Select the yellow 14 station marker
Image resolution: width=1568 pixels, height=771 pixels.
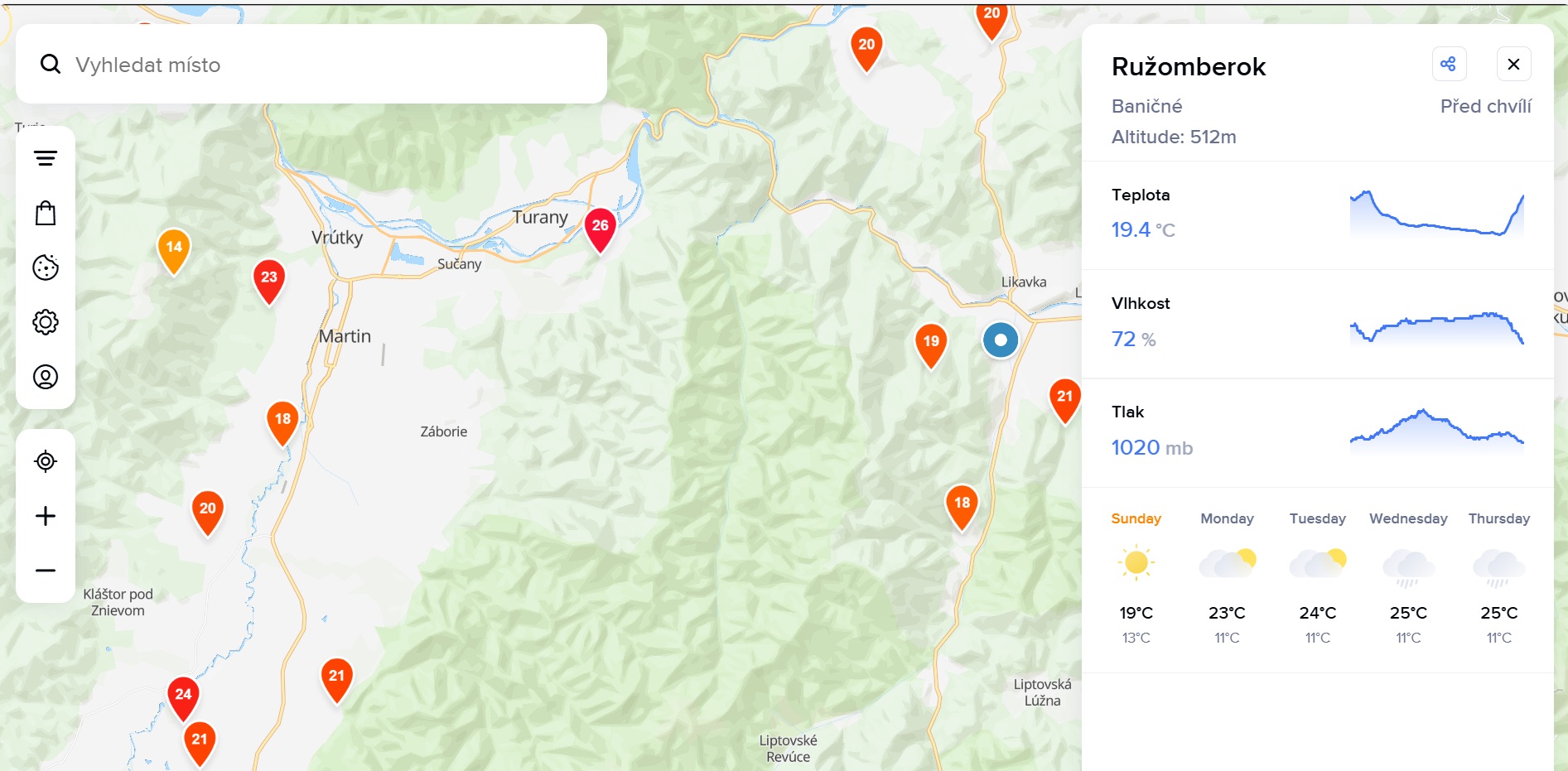[174, 252]
